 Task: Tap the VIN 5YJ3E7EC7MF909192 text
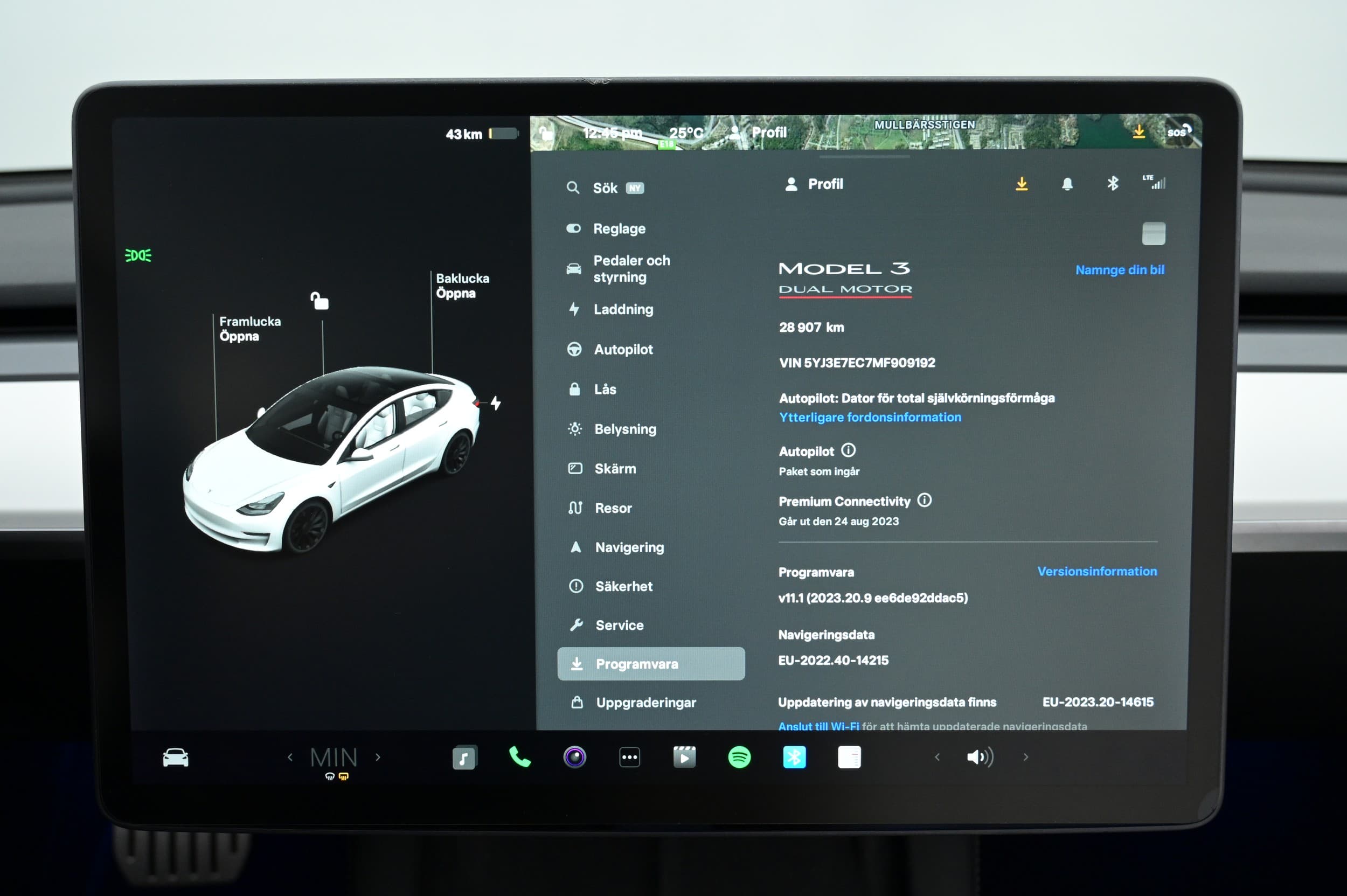pos(857,362)
